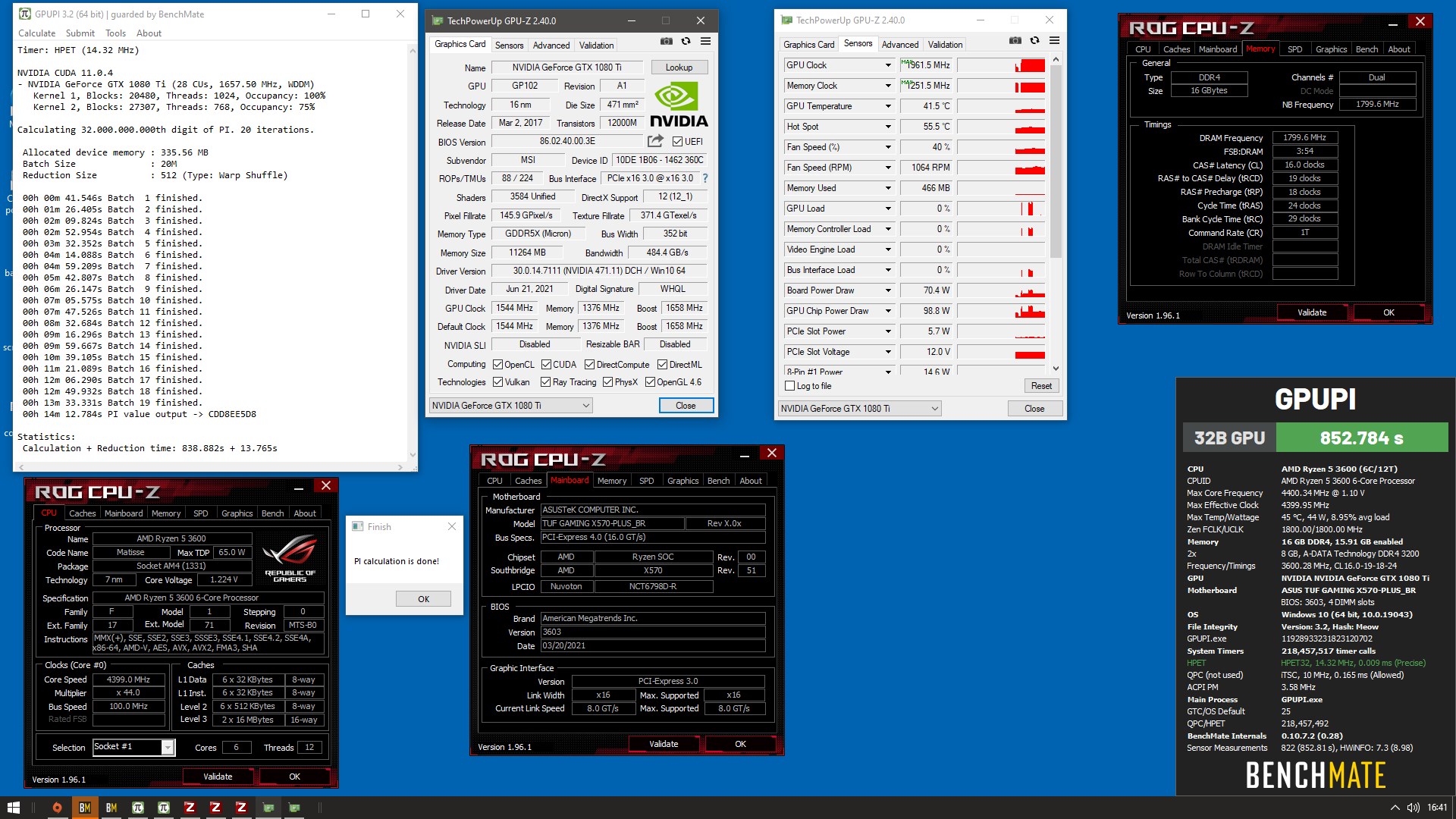
Task: Click the NVIDIA logo in GPU-Z
Action: point(679,105)
